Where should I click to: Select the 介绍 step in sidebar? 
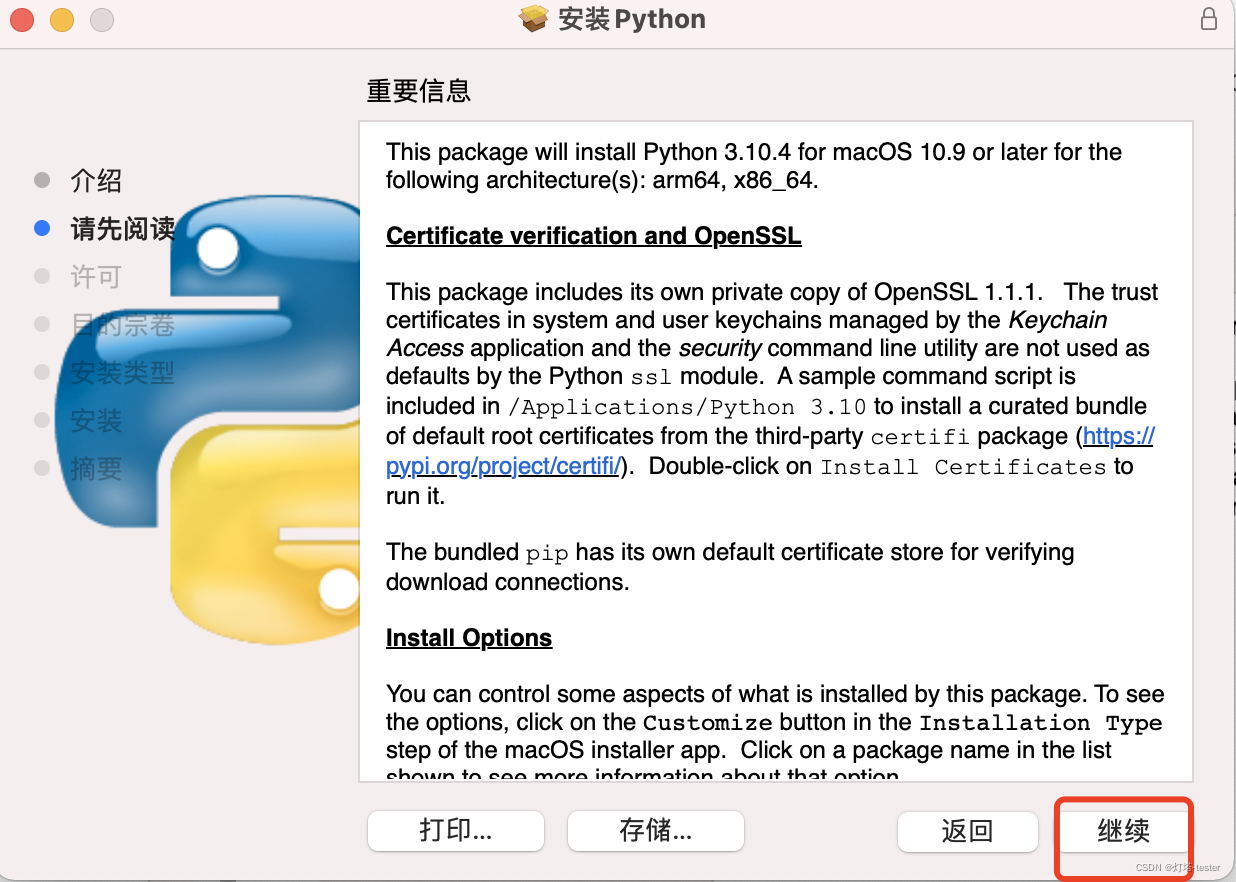coord(96,181)
